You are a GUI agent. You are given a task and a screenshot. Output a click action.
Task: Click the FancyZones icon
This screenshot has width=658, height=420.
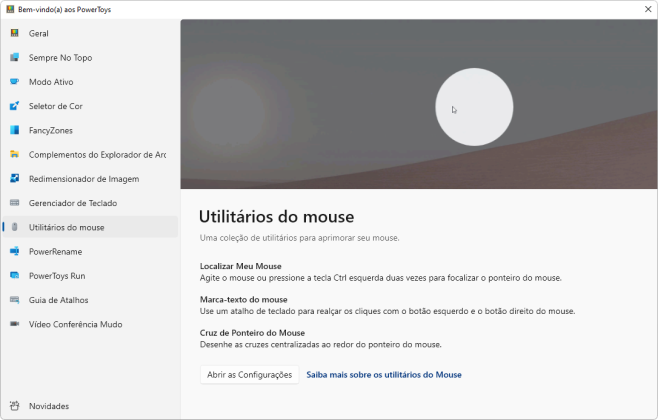point(15,130)
